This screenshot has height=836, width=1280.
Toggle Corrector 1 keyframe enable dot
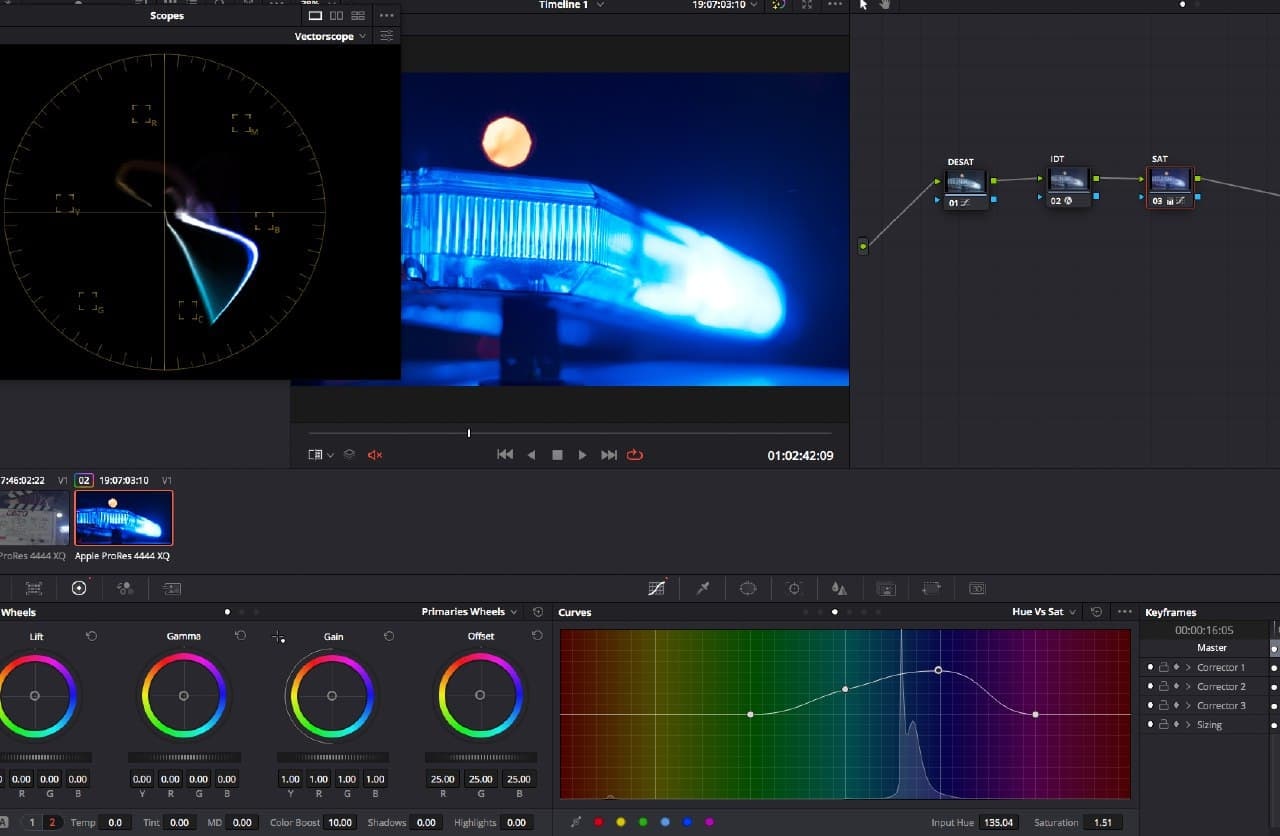coord(1150,667)
